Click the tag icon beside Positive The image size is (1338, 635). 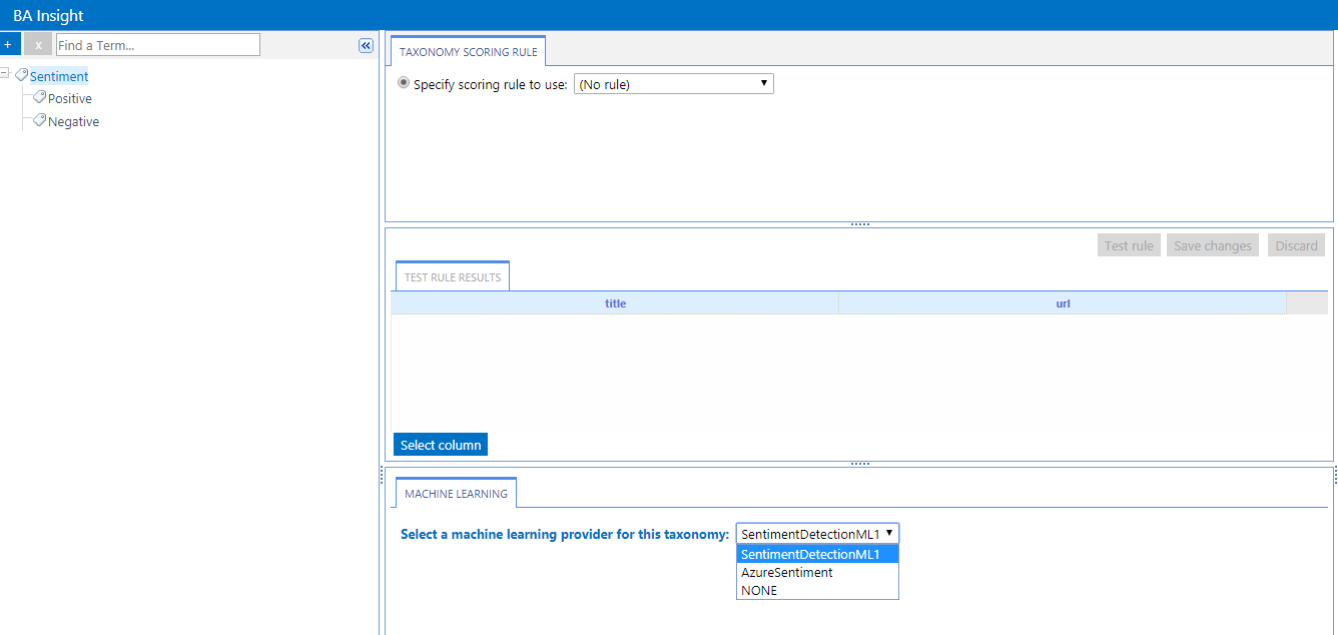pyautogui.click(x=40, y=98)
